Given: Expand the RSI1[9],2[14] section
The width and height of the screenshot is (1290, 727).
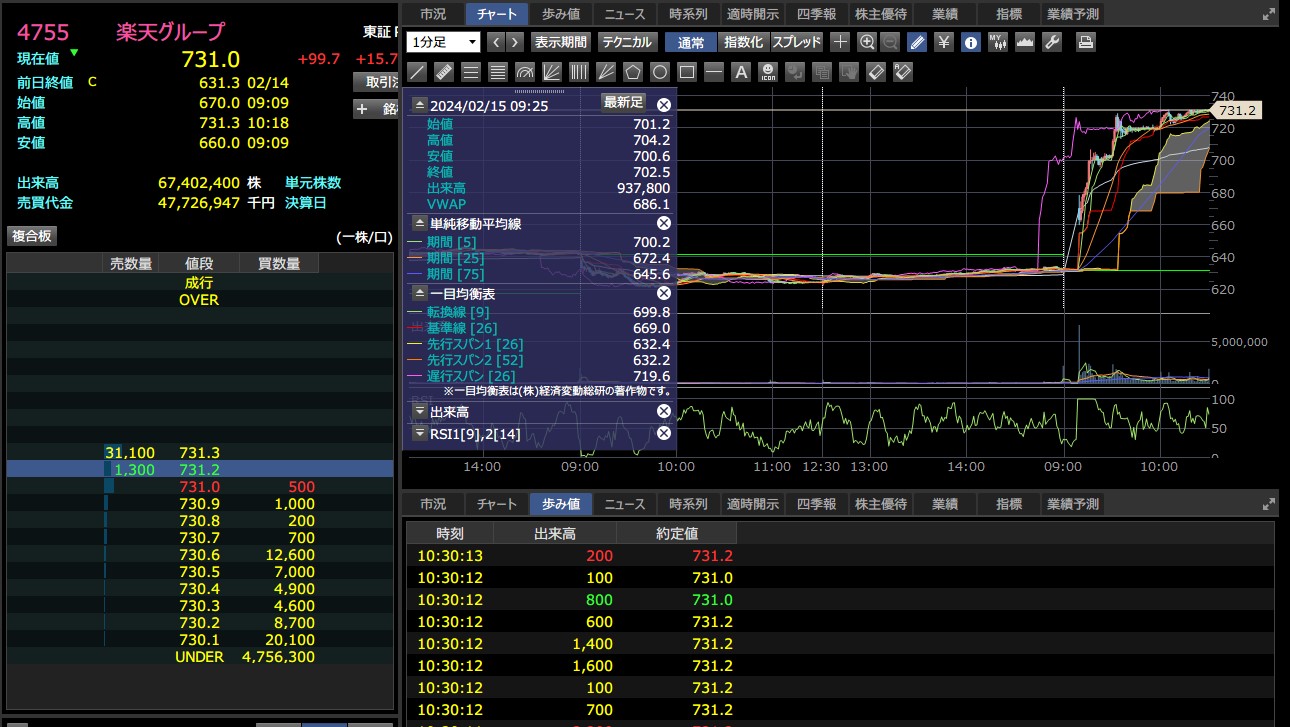Looking at the screenshot, I should pyautogui.click(x=420, y=433).
